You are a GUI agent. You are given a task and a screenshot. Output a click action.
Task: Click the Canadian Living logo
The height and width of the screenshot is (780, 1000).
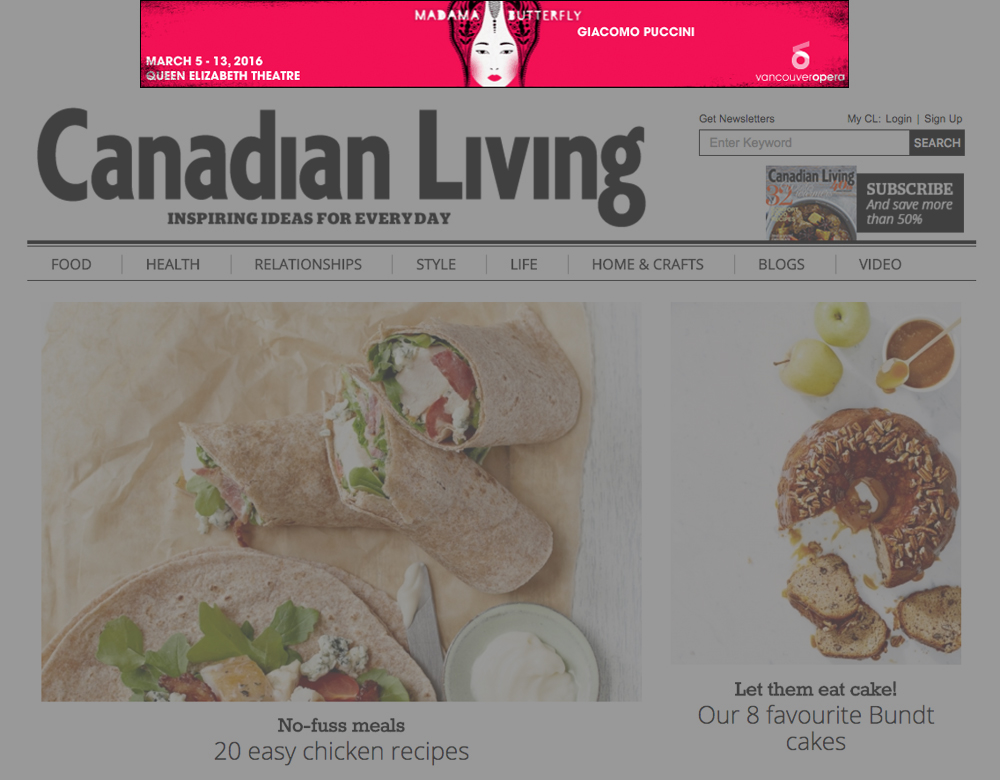[341, 167]
